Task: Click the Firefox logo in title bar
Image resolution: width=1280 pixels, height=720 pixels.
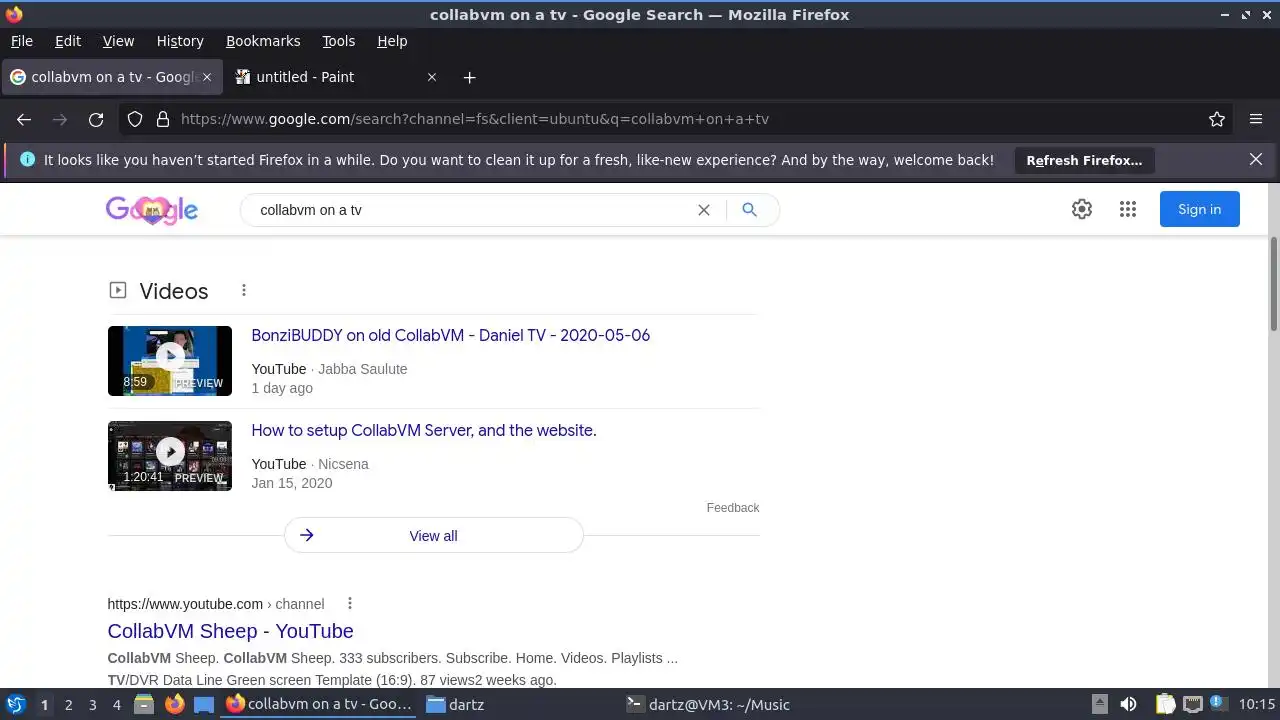Action: tap(13, 14)
